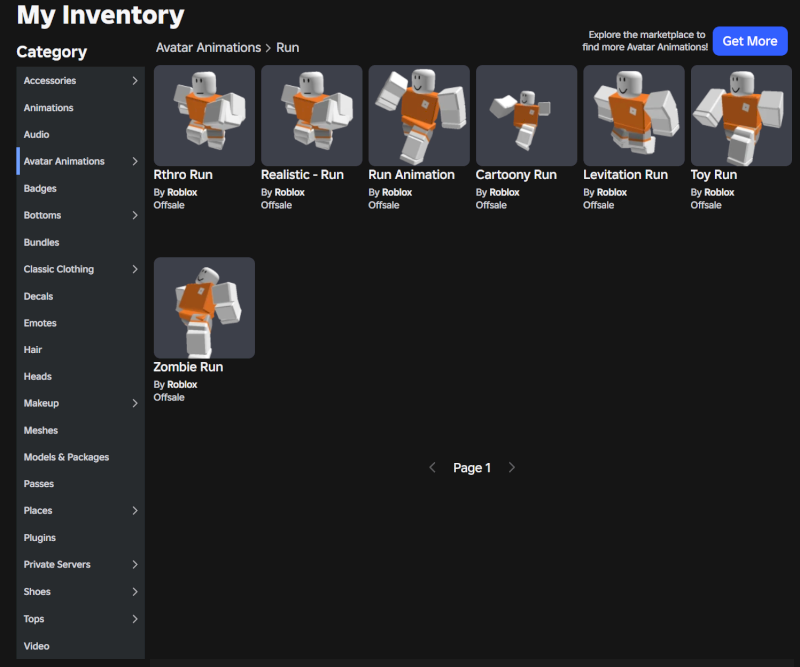Open the Levitation Run thumbnail image
The image size is (800, 667).
point(634,115)
